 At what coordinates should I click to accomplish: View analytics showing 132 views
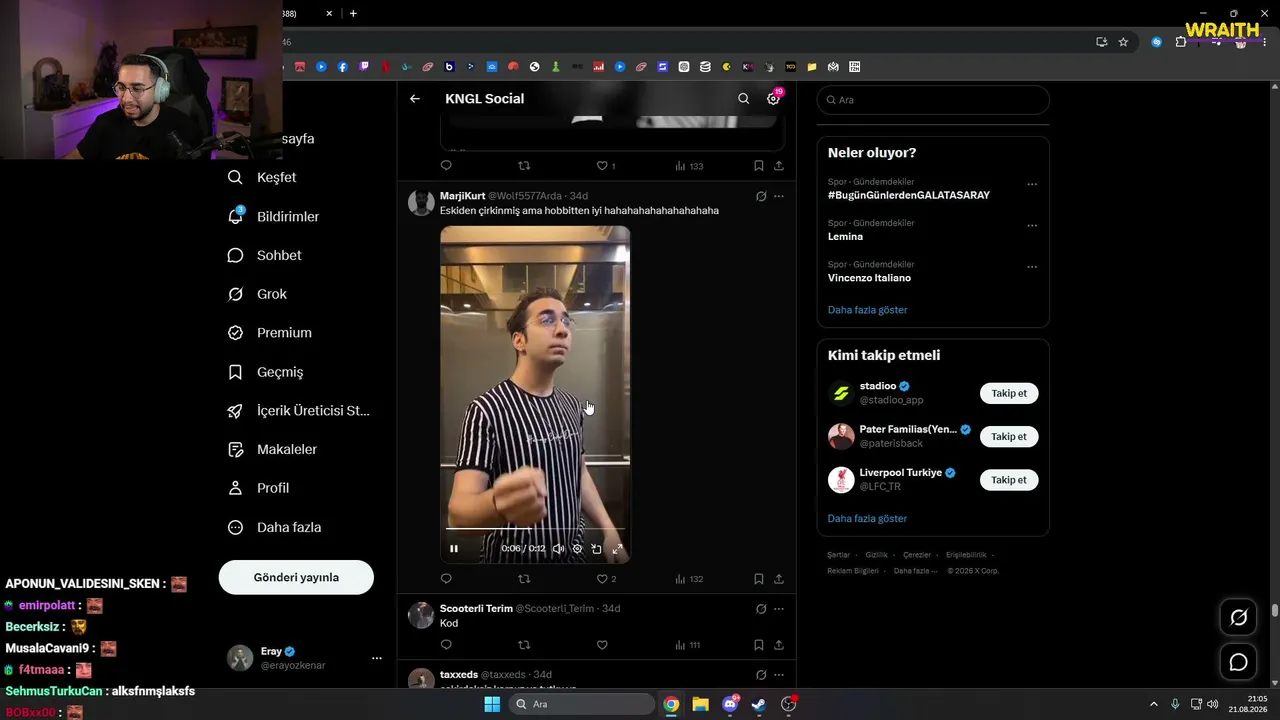coord(689,579)
